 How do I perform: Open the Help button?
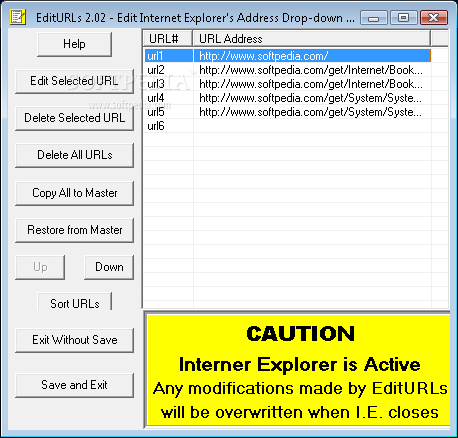pyautogui.click(x=74, y=44)
